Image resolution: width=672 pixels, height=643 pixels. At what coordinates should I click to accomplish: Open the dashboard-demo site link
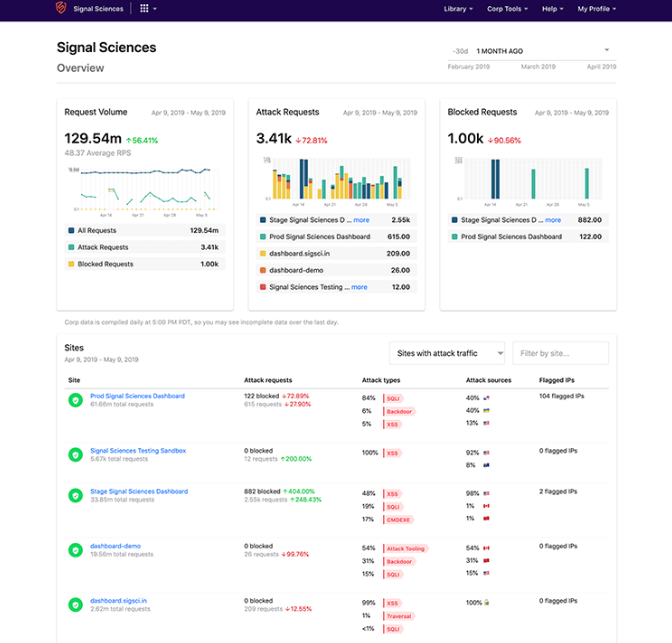pos(115,546)
